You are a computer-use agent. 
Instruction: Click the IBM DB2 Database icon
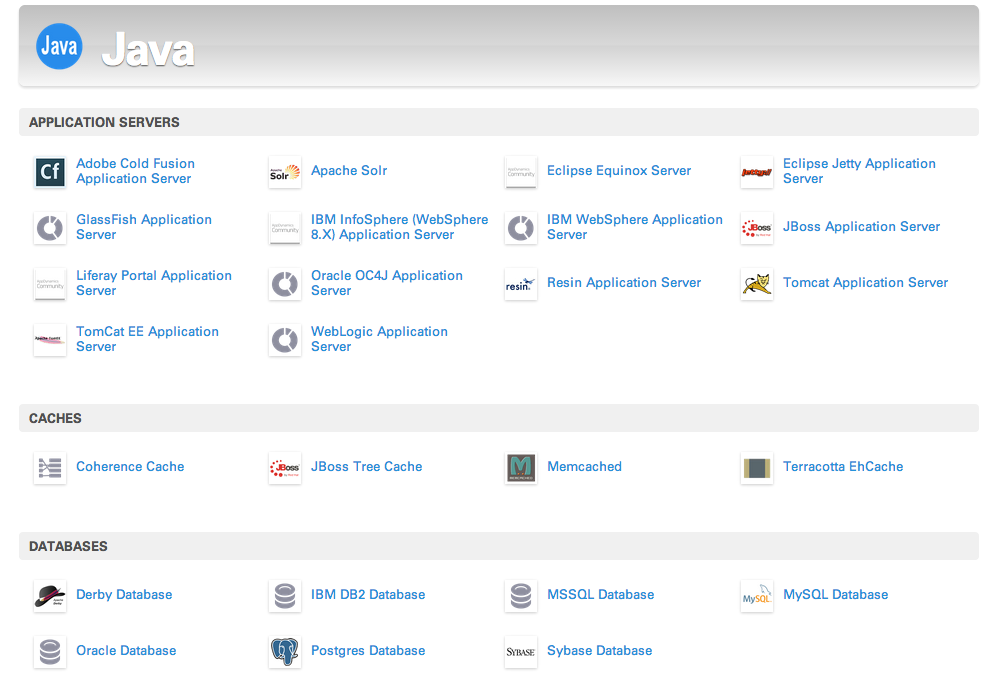point(285,596)
